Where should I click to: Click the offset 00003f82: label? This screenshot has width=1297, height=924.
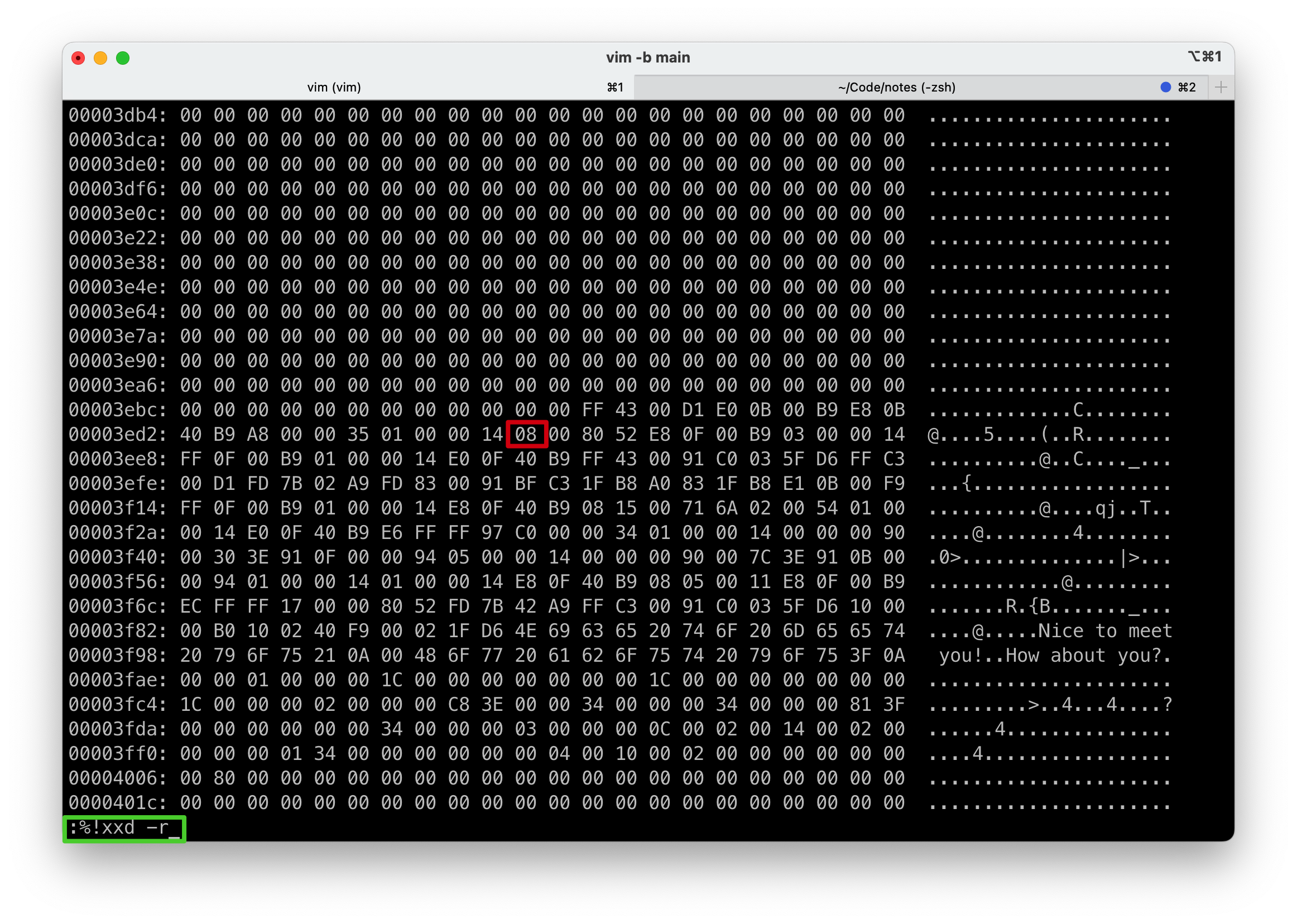click(x=117, y=631)
